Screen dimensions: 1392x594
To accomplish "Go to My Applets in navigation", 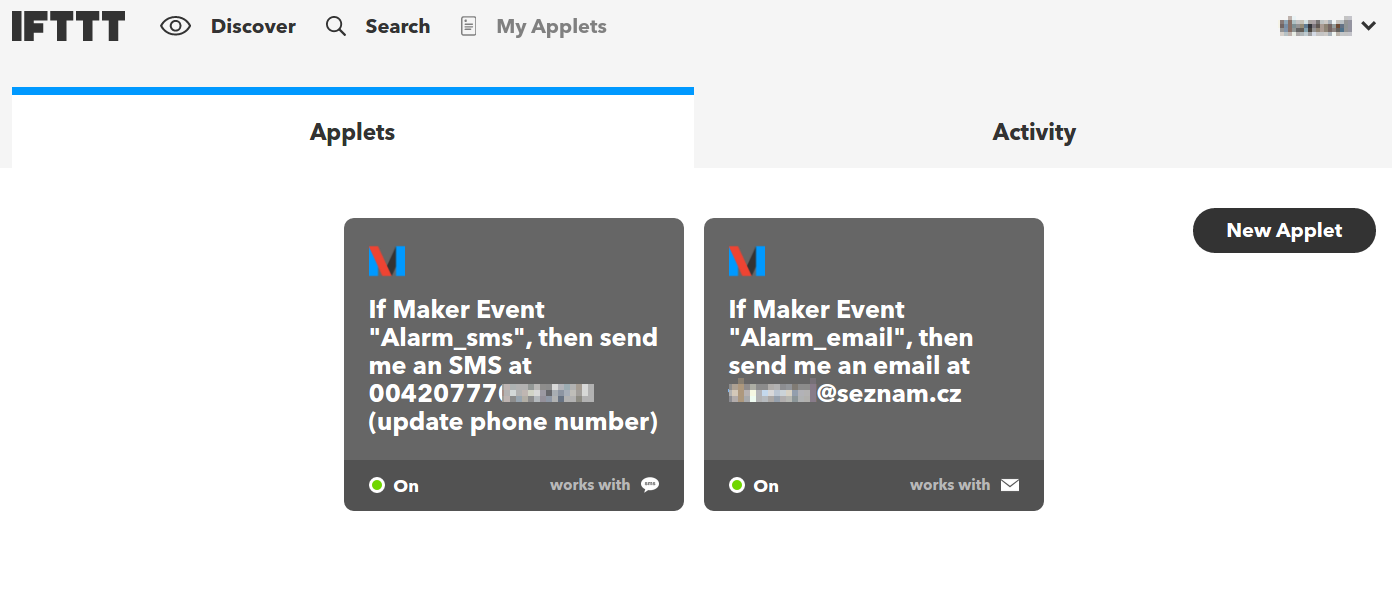I will coord(551,27).
